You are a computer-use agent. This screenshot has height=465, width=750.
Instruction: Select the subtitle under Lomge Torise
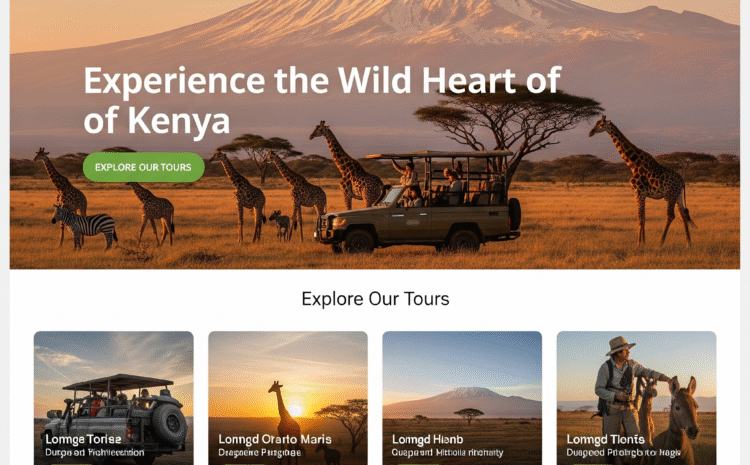(x=94, y=453)
